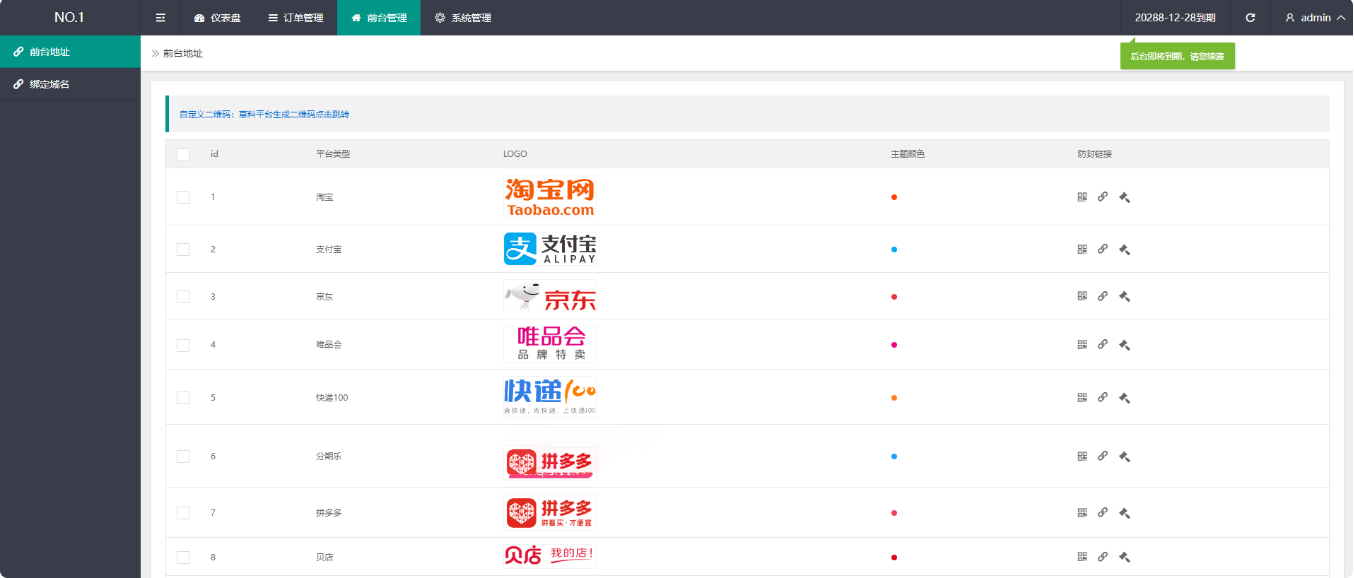
Task: Select the checkbox in the 京东 row
Action: tap(183, 297)
